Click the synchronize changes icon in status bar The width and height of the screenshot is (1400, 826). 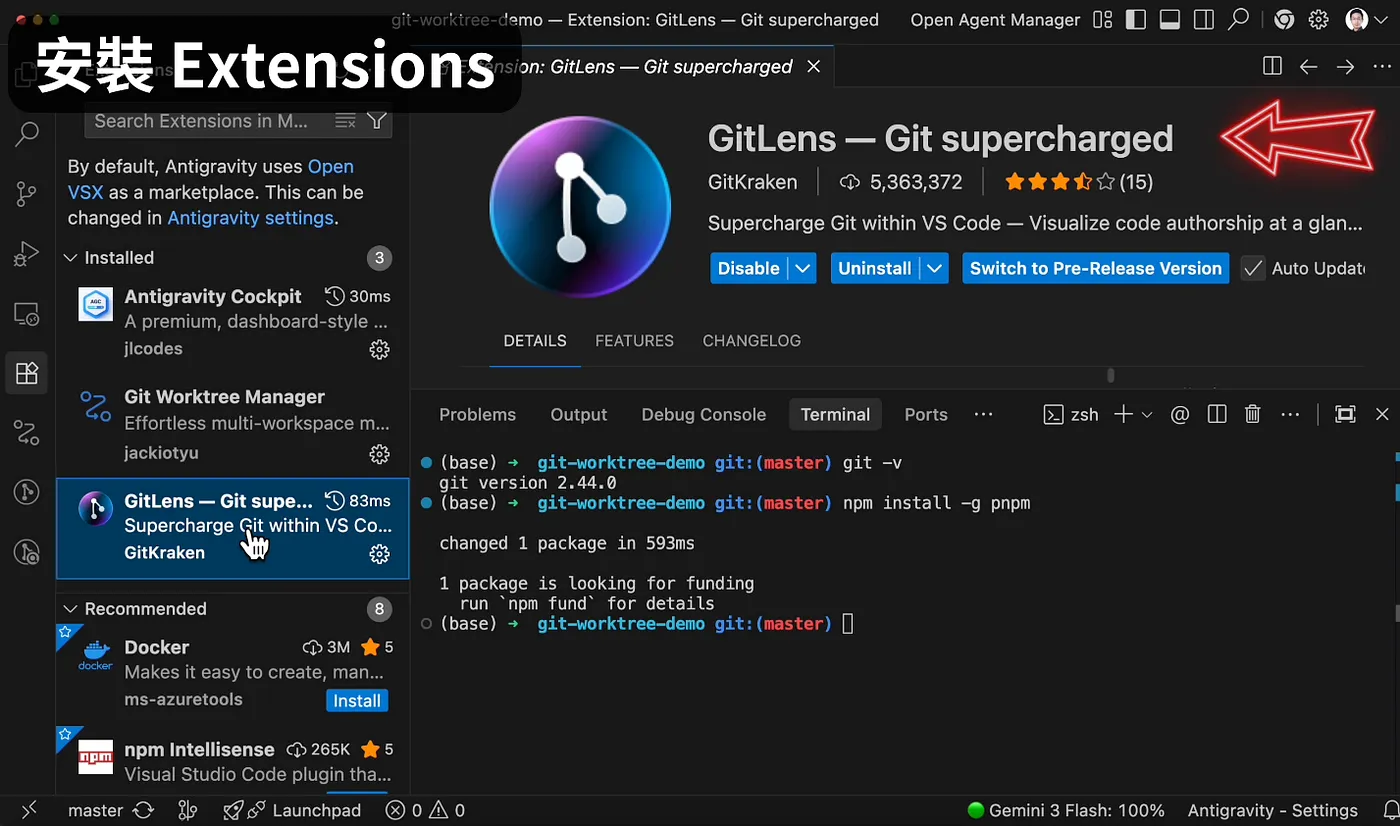coord(143,810)
